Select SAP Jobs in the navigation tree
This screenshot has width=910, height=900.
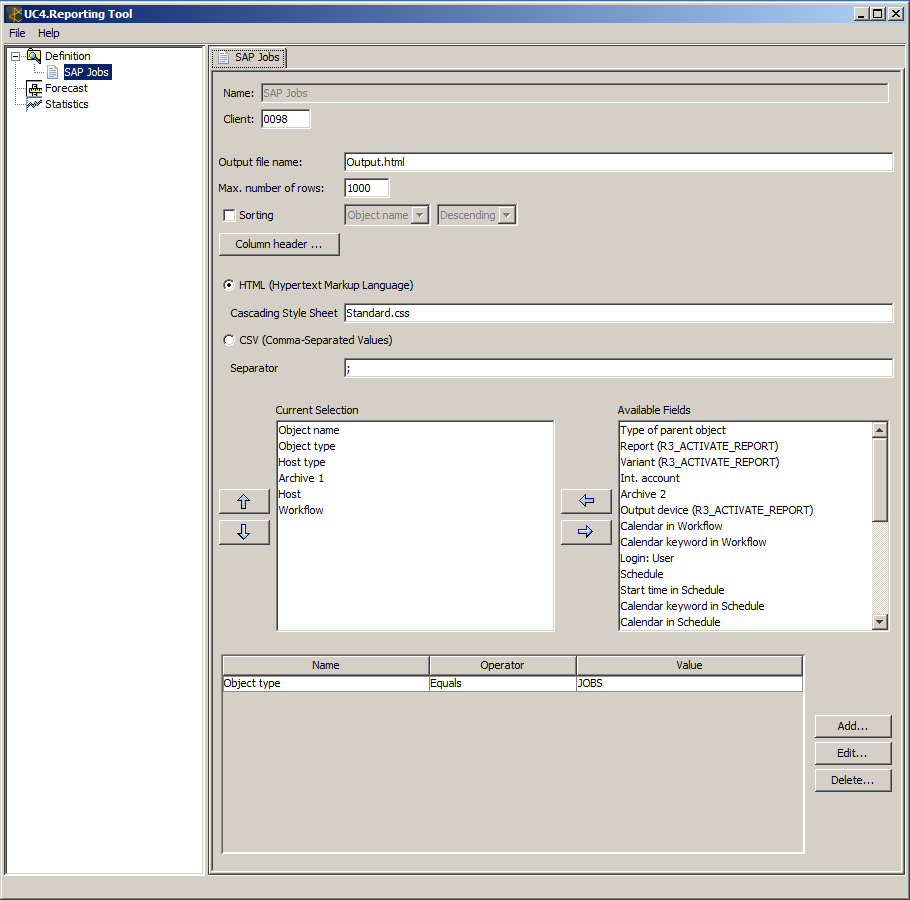point(86,72)
